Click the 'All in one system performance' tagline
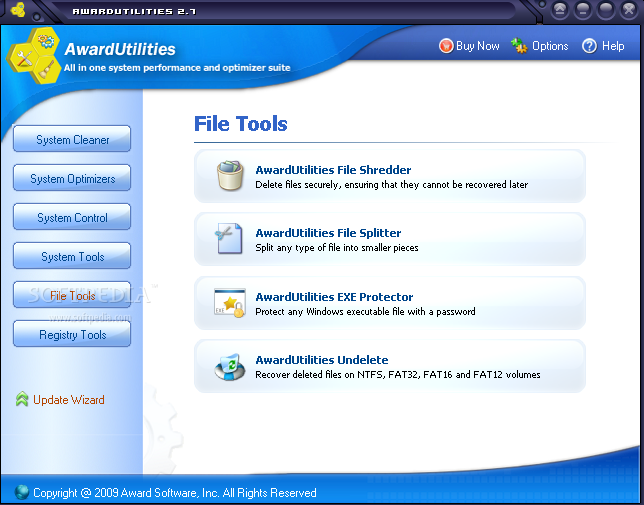This screenshot has width=644, height=505. click(x=177, y=68)
